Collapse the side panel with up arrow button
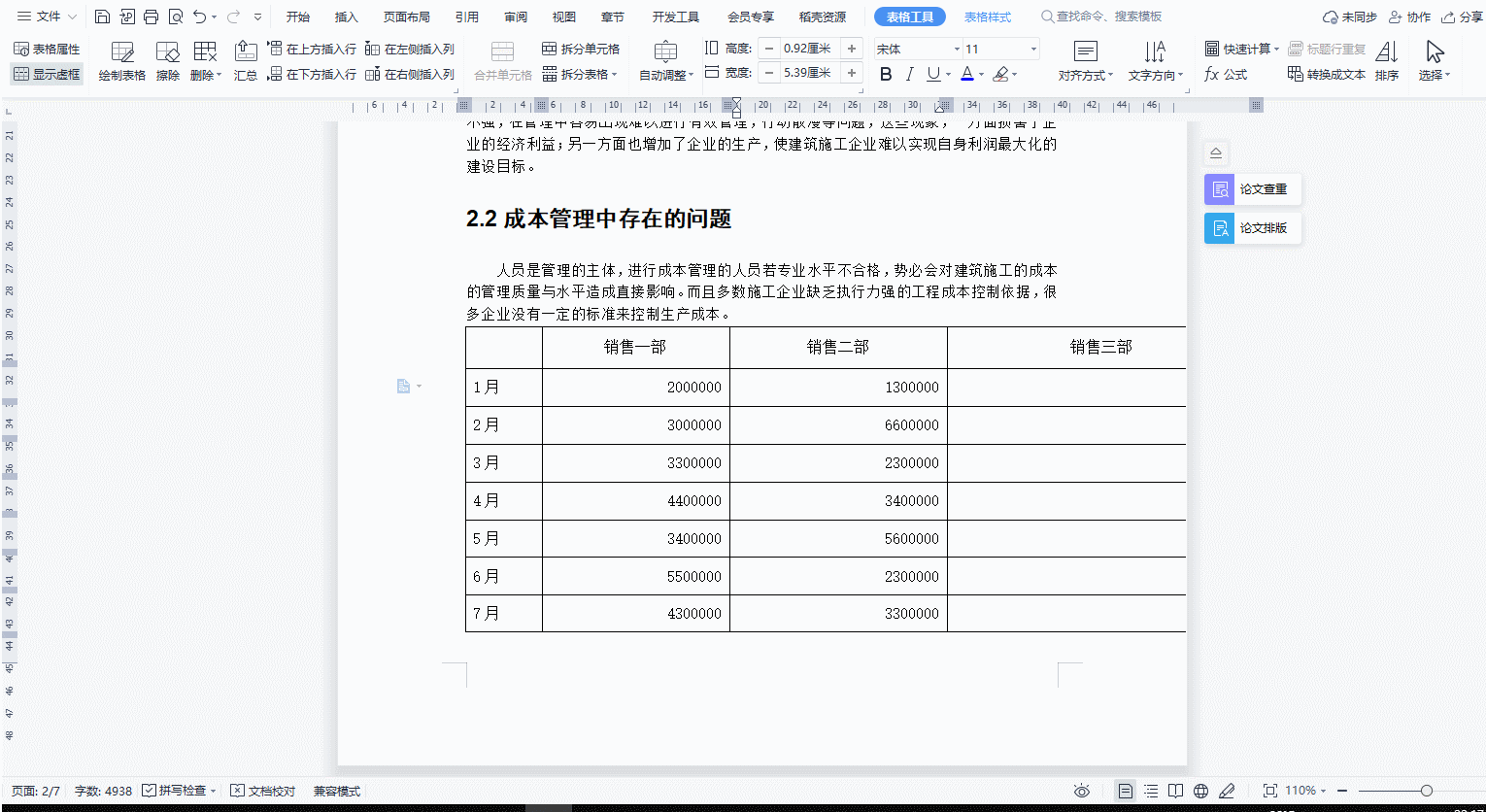1486x812 pixels. 1216,153
